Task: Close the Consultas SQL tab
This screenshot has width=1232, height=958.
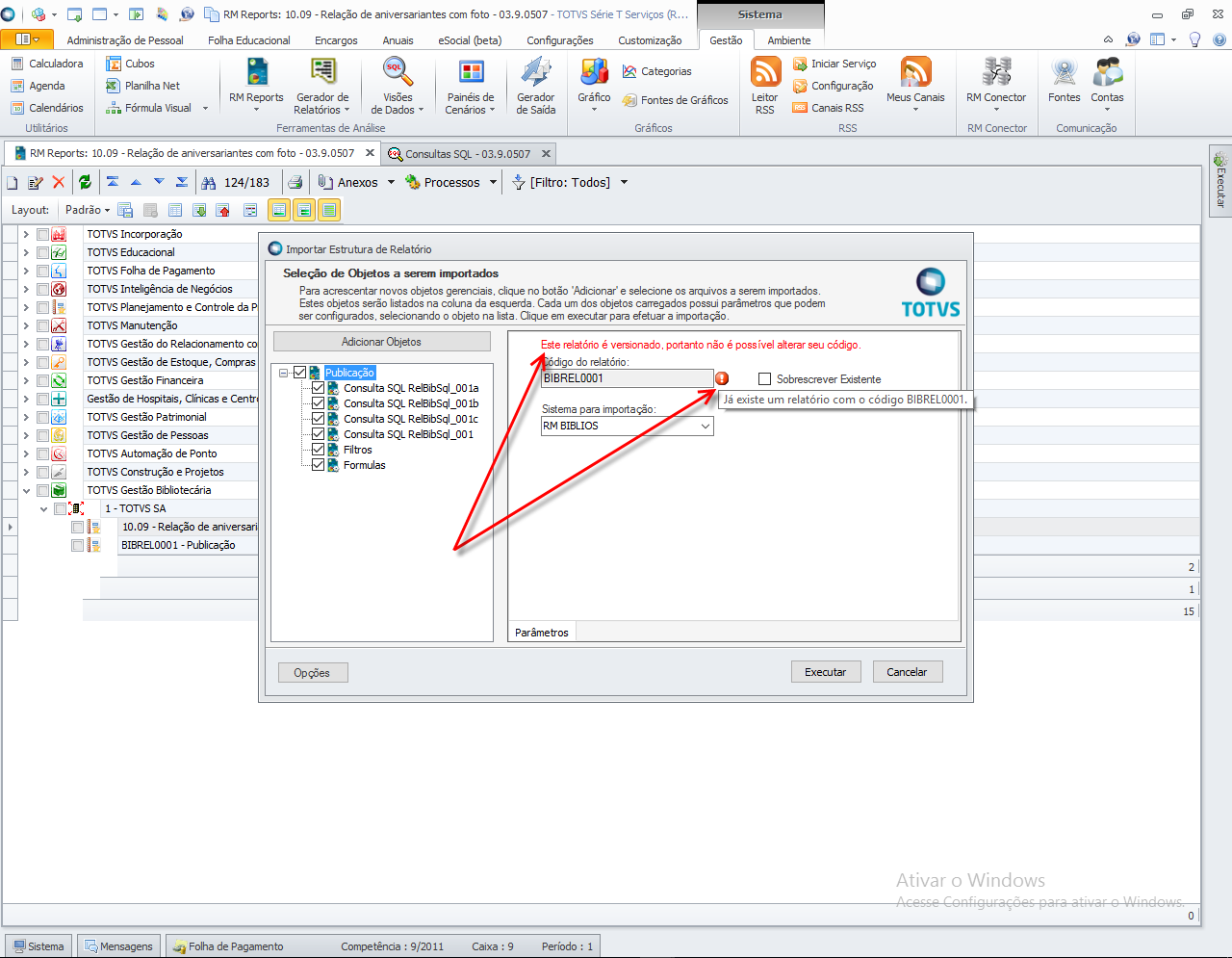Action: [x=546, y=154]
